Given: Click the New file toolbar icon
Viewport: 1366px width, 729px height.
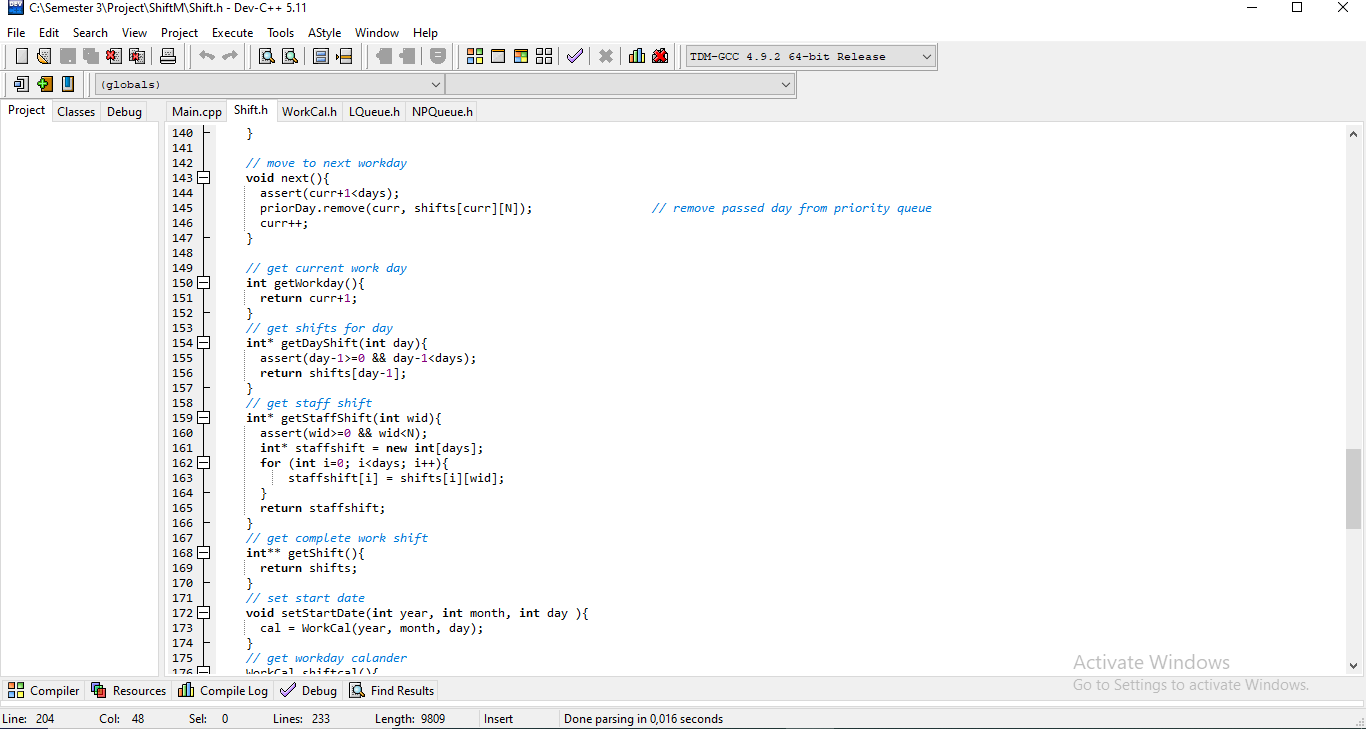Looking at the screenshot, I should (x=21, y=56).
